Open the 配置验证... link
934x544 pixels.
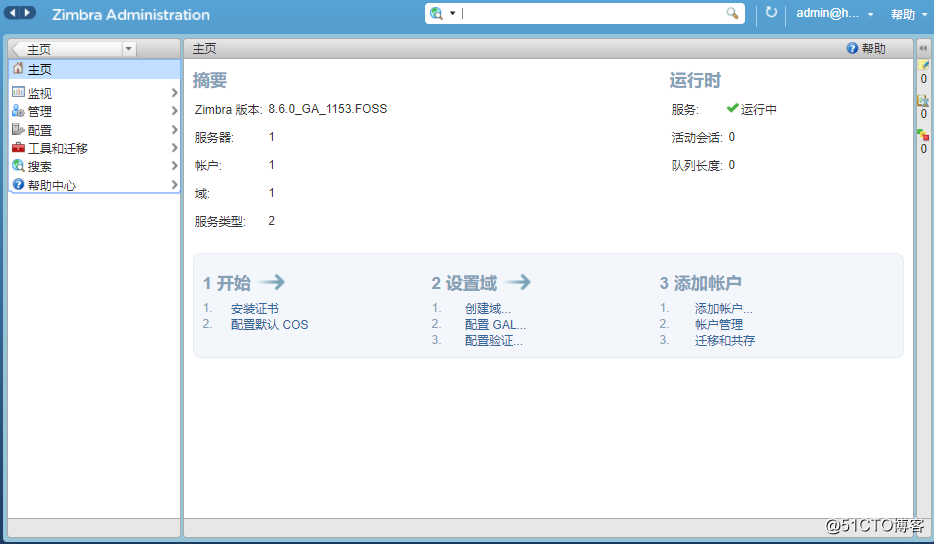point(493,341)
